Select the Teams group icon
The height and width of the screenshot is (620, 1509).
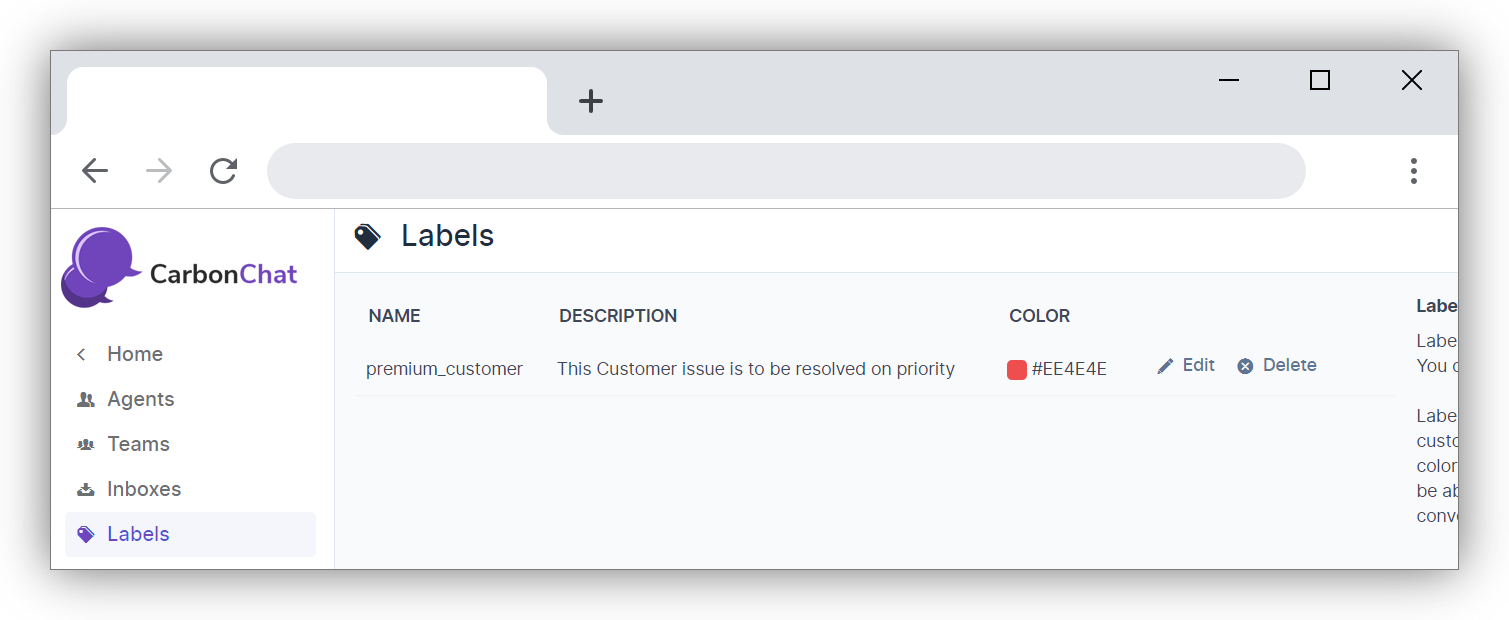[x=86, y=444]
